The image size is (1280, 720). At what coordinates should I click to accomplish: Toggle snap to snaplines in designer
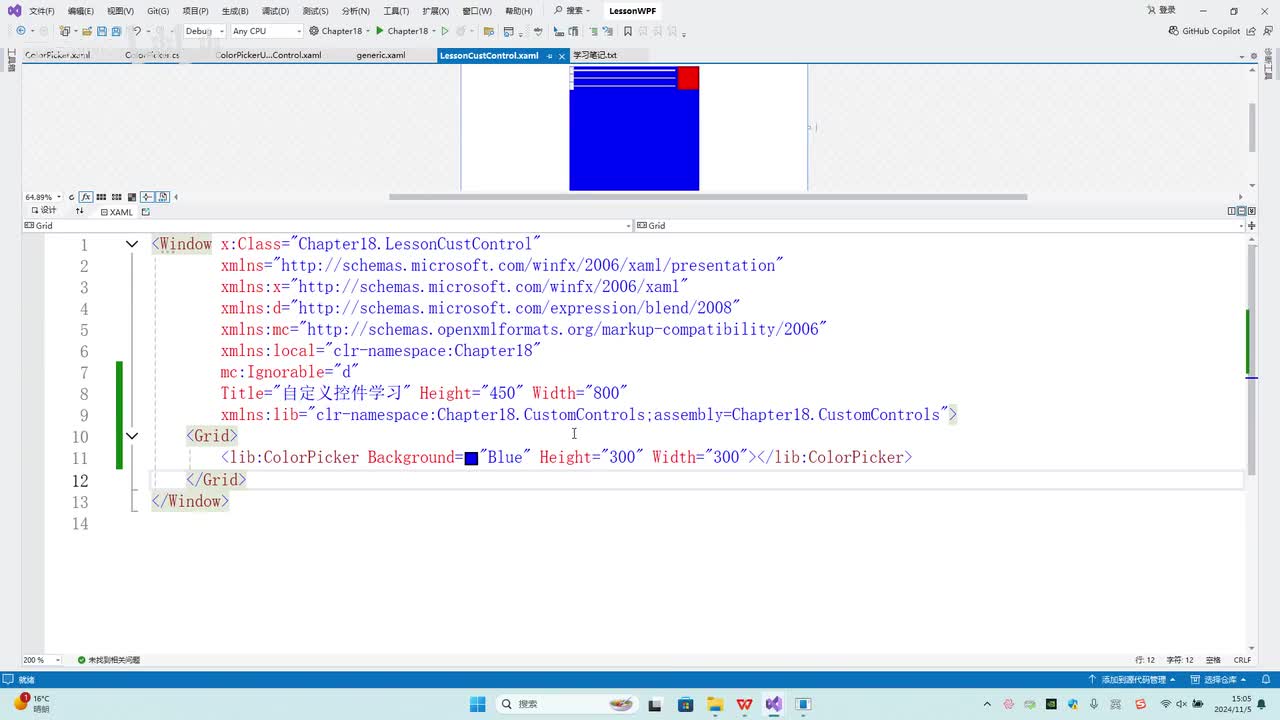[147, 197]
